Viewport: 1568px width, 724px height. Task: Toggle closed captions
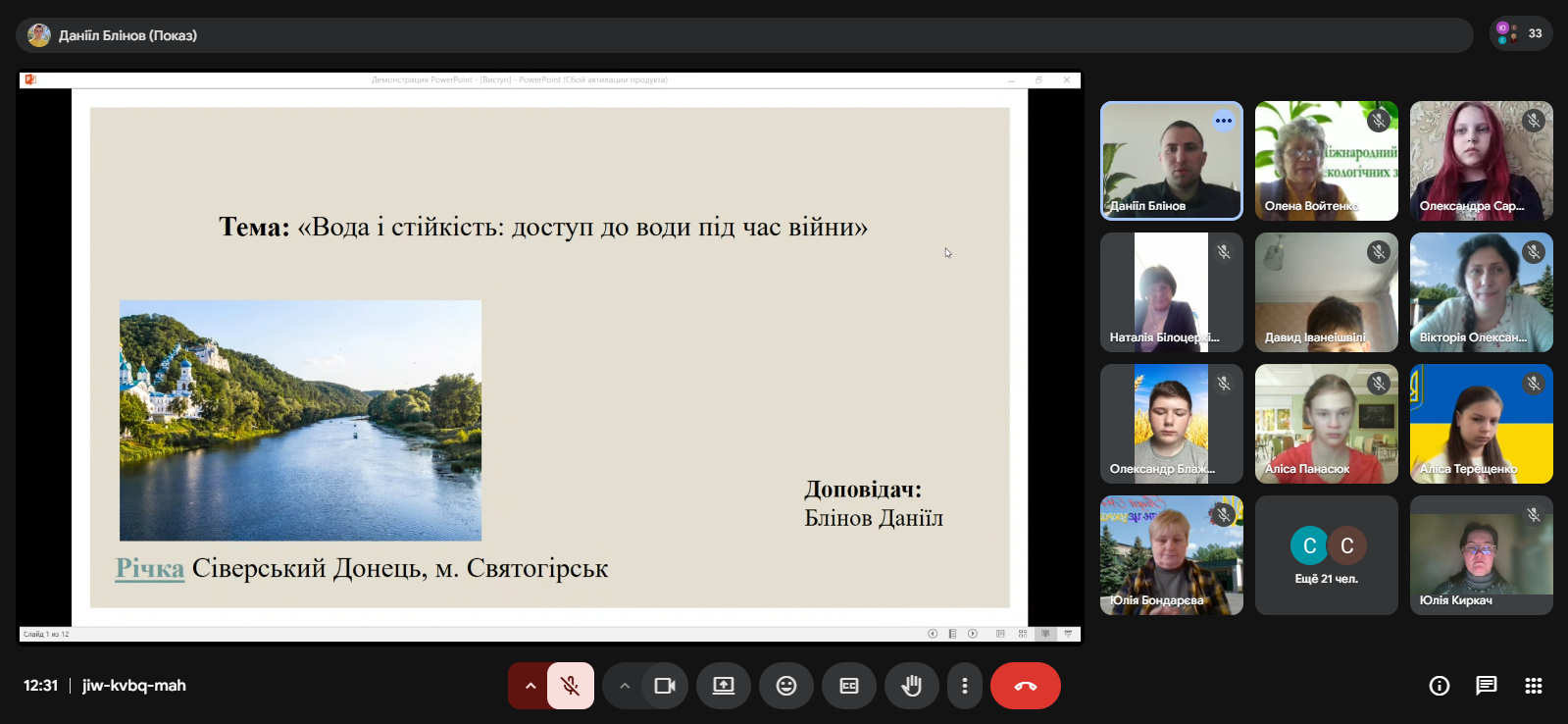pyautogui.click(x=849, y=686)
